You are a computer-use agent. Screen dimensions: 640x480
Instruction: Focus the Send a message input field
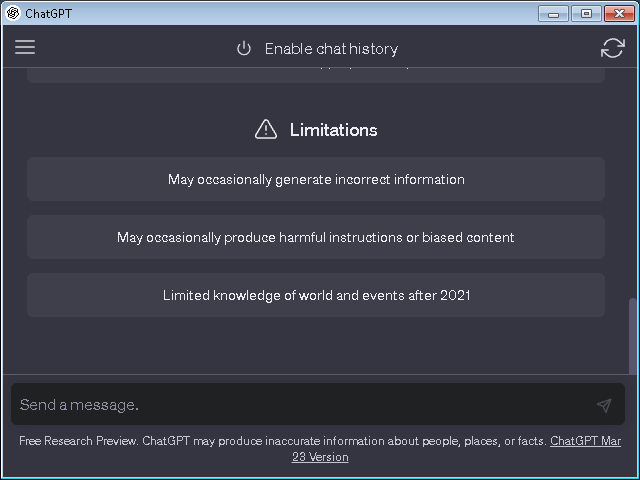tap(318, 404)
